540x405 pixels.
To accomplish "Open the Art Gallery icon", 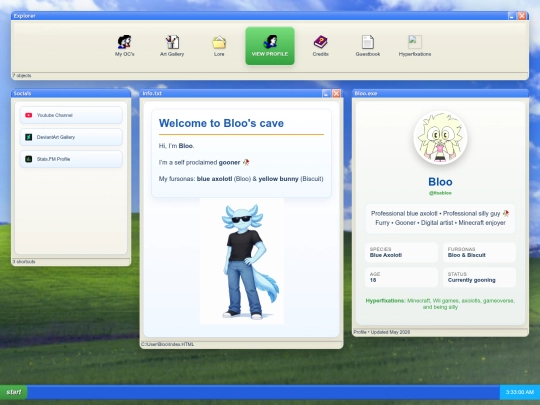I will (172, 45).
